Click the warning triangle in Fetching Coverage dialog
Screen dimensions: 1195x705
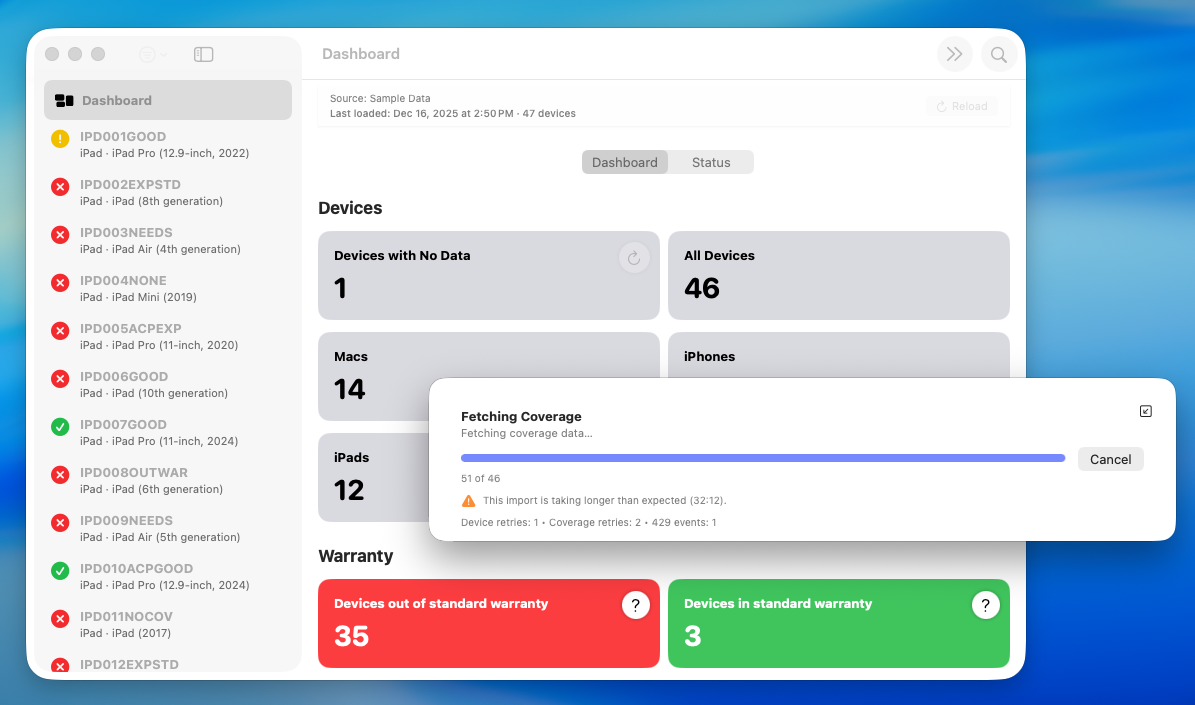tap(467, 499)
